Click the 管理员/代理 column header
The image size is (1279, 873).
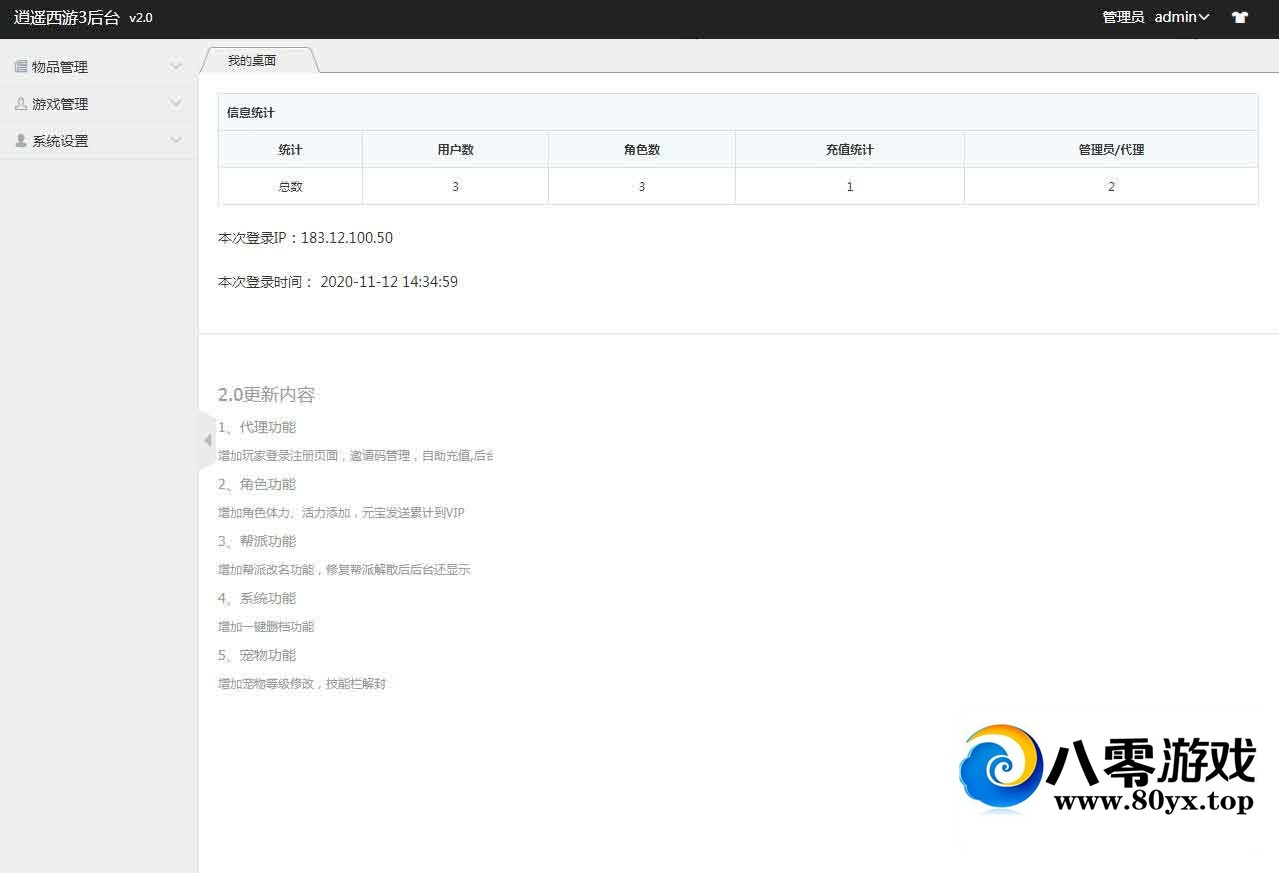(x=1110, y=150)
